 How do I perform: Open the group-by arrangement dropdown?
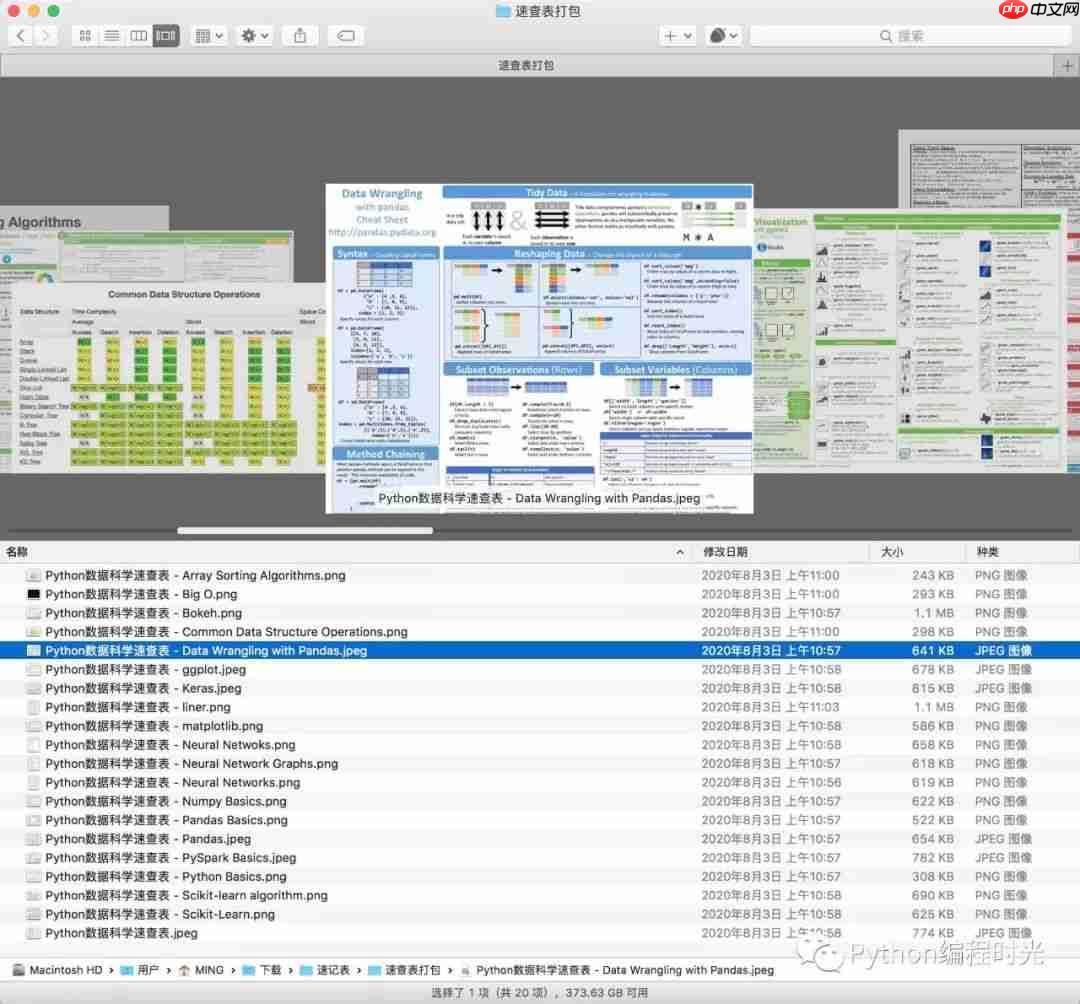(209, 35)
